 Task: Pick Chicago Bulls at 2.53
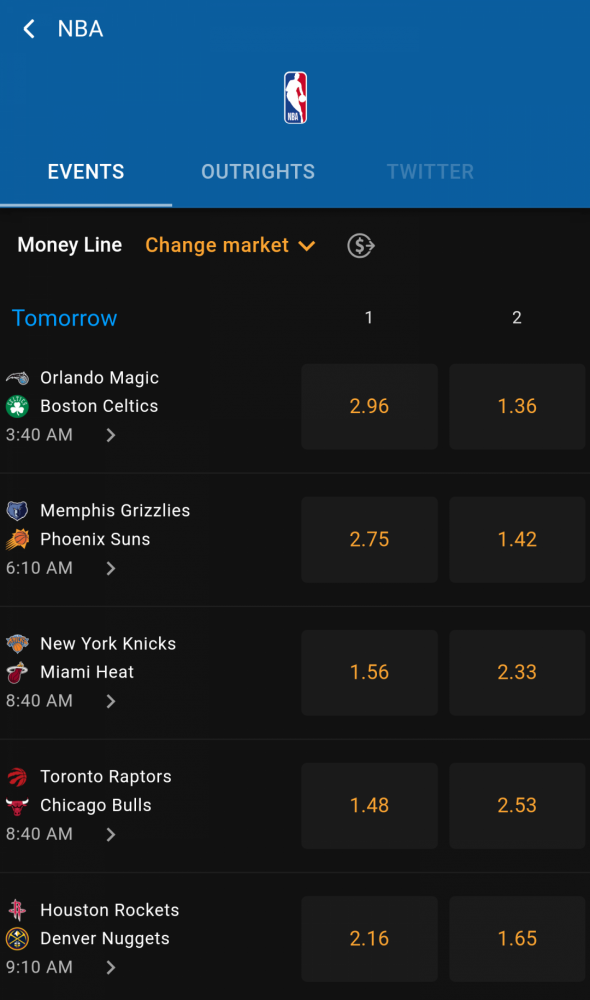click(x=517, y=805)
